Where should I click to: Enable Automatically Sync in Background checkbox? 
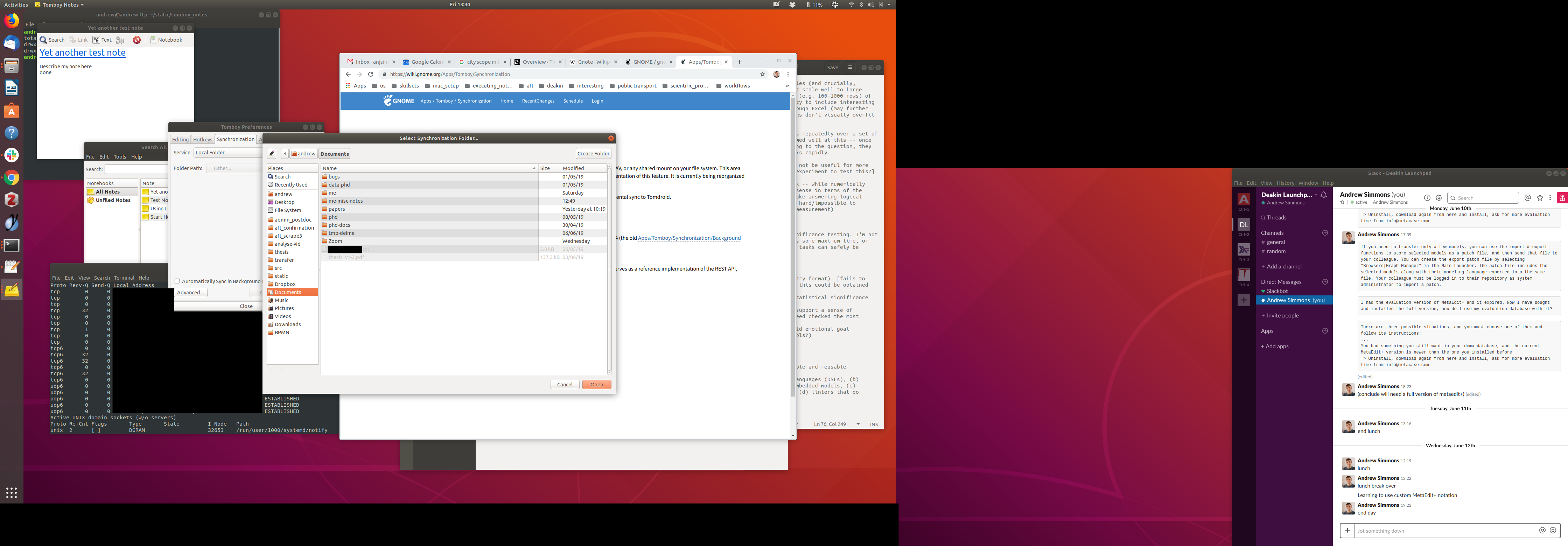pos(177,281)
